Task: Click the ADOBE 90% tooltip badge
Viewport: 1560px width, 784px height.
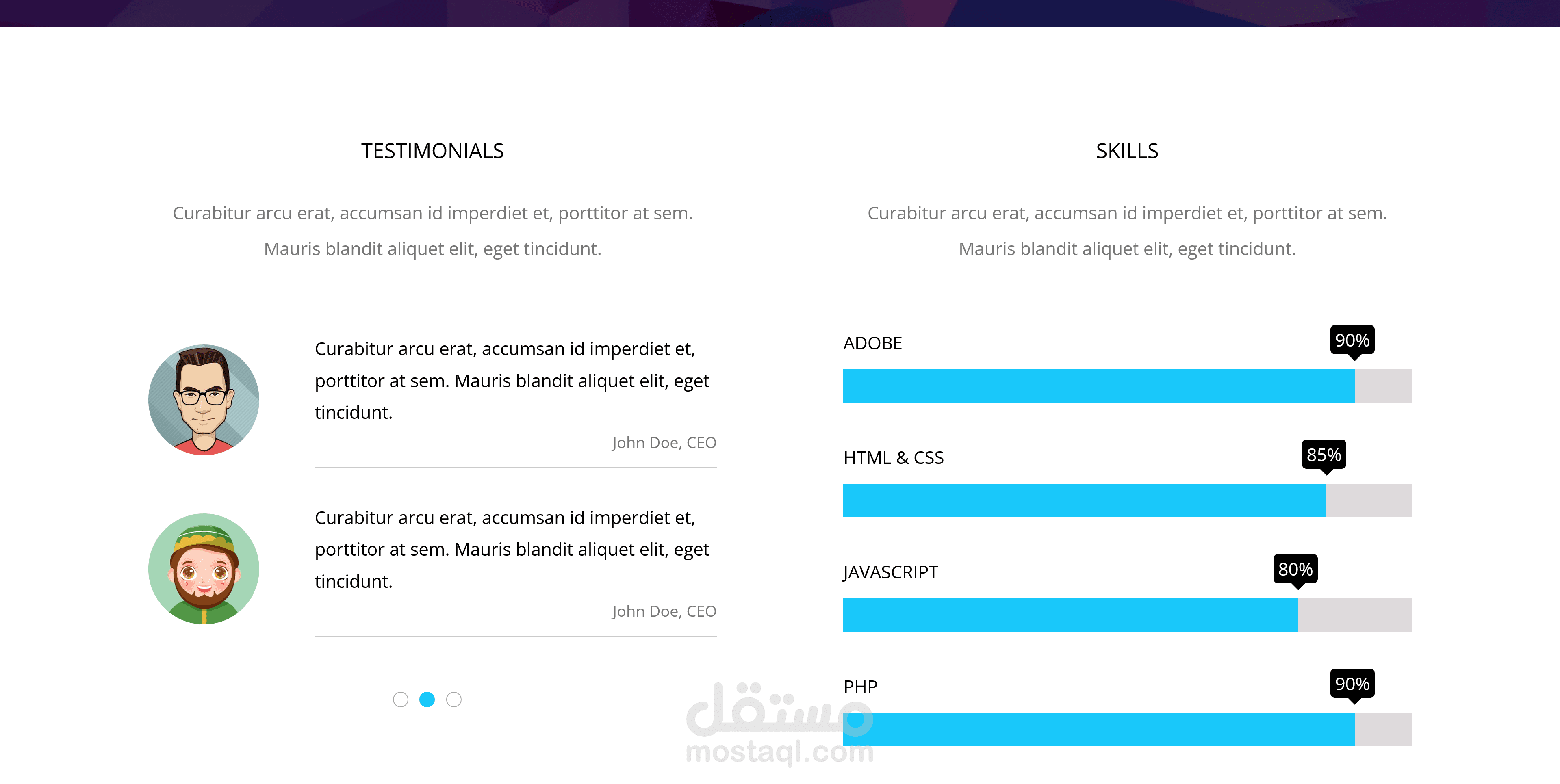Action: tap(1352, 340)
